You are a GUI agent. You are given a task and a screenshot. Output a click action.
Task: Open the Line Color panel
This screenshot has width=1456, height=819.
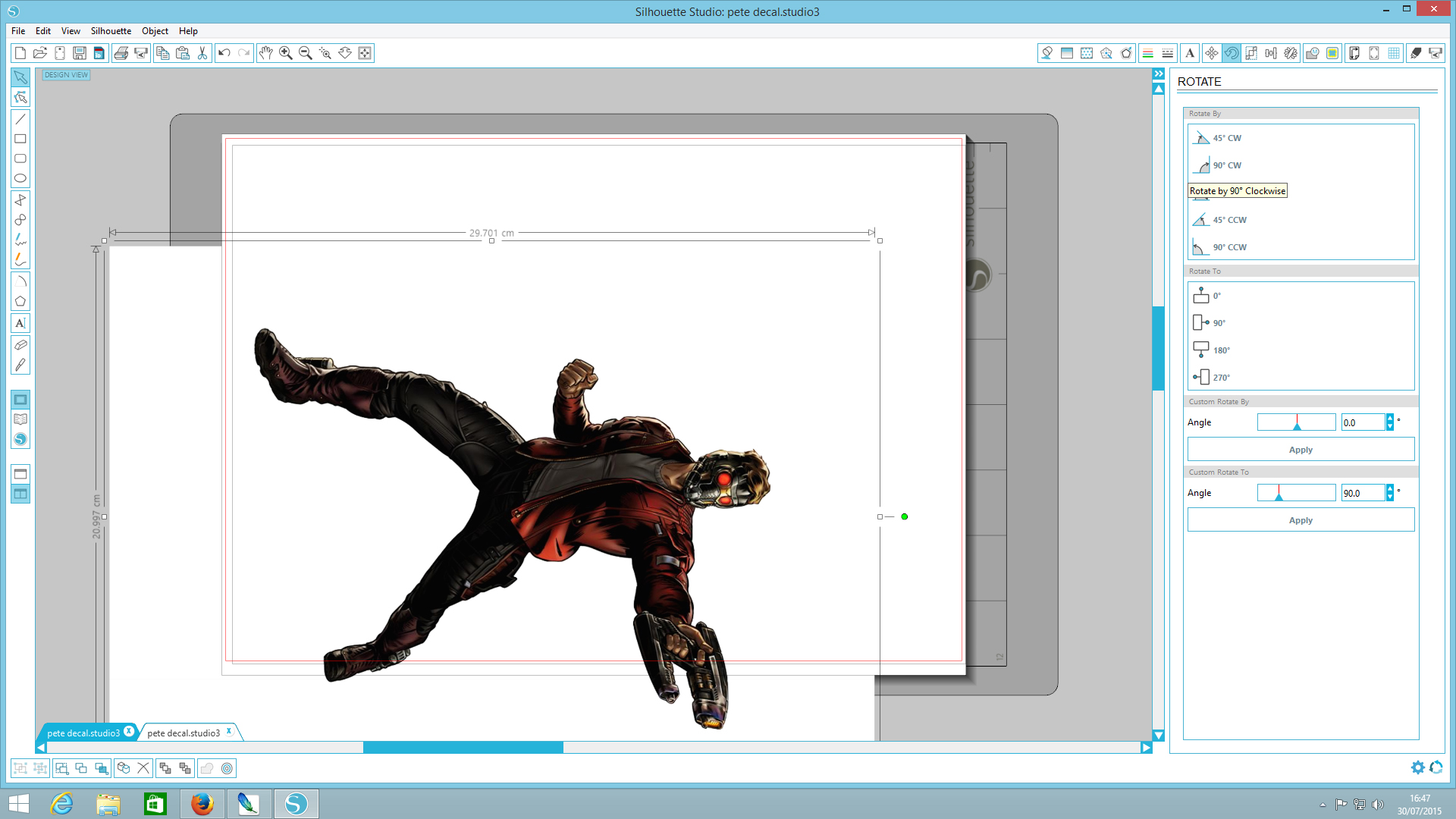click(x=1148, y=53)
